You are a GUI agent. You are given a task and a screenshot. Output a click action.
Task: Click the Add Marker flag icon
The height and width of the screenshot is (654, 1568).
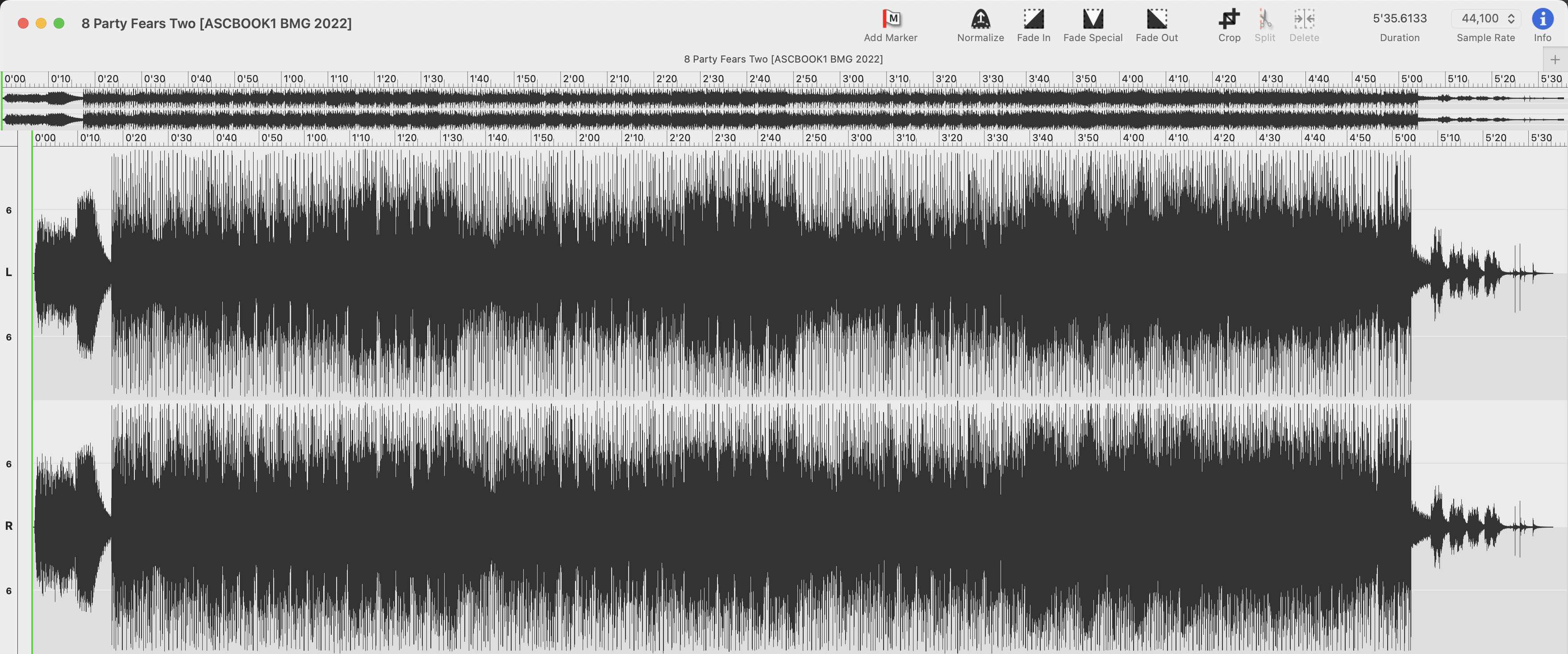(891, 18)
